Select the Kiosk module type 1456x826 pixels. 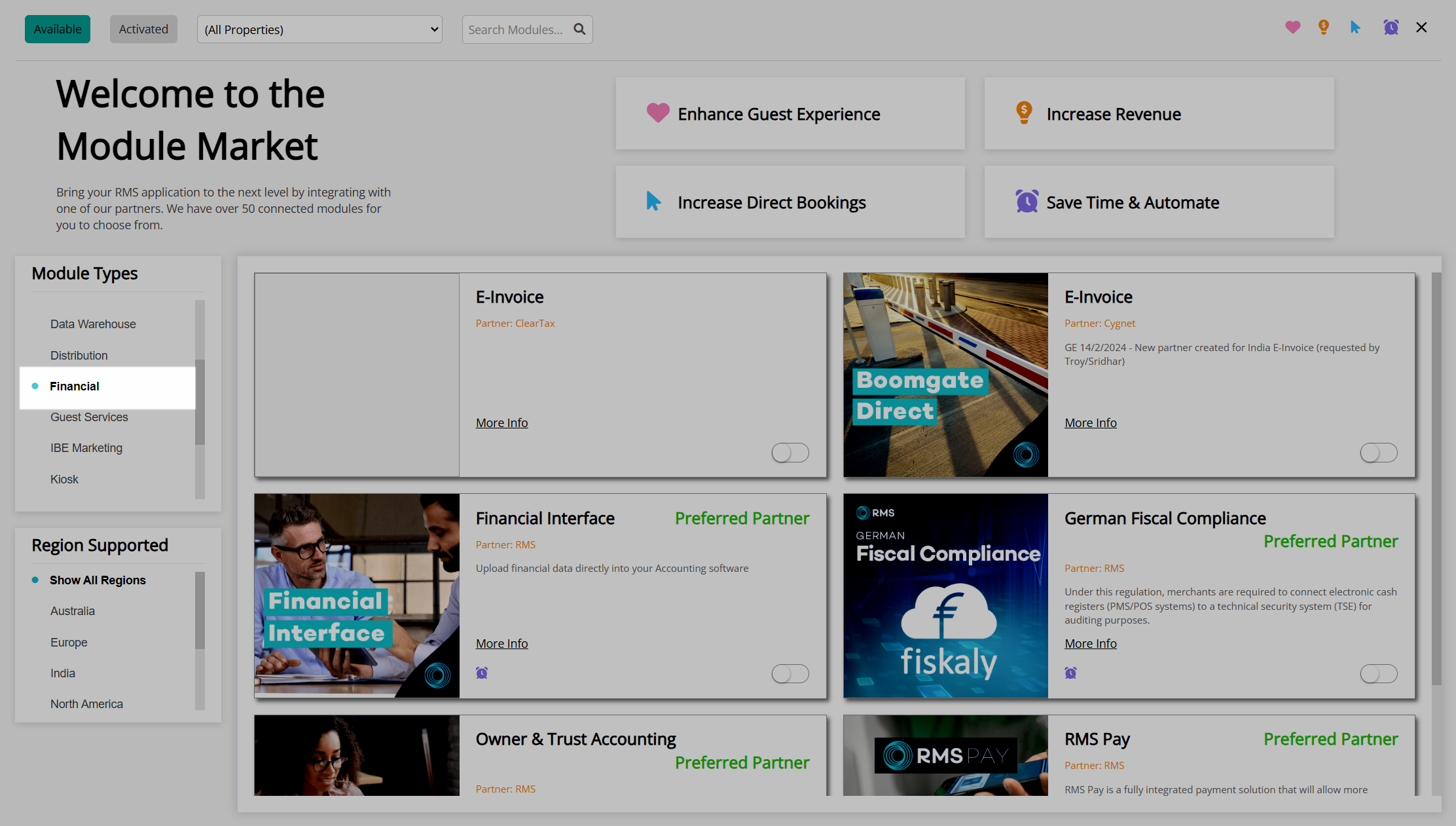(x=64, y=479)
